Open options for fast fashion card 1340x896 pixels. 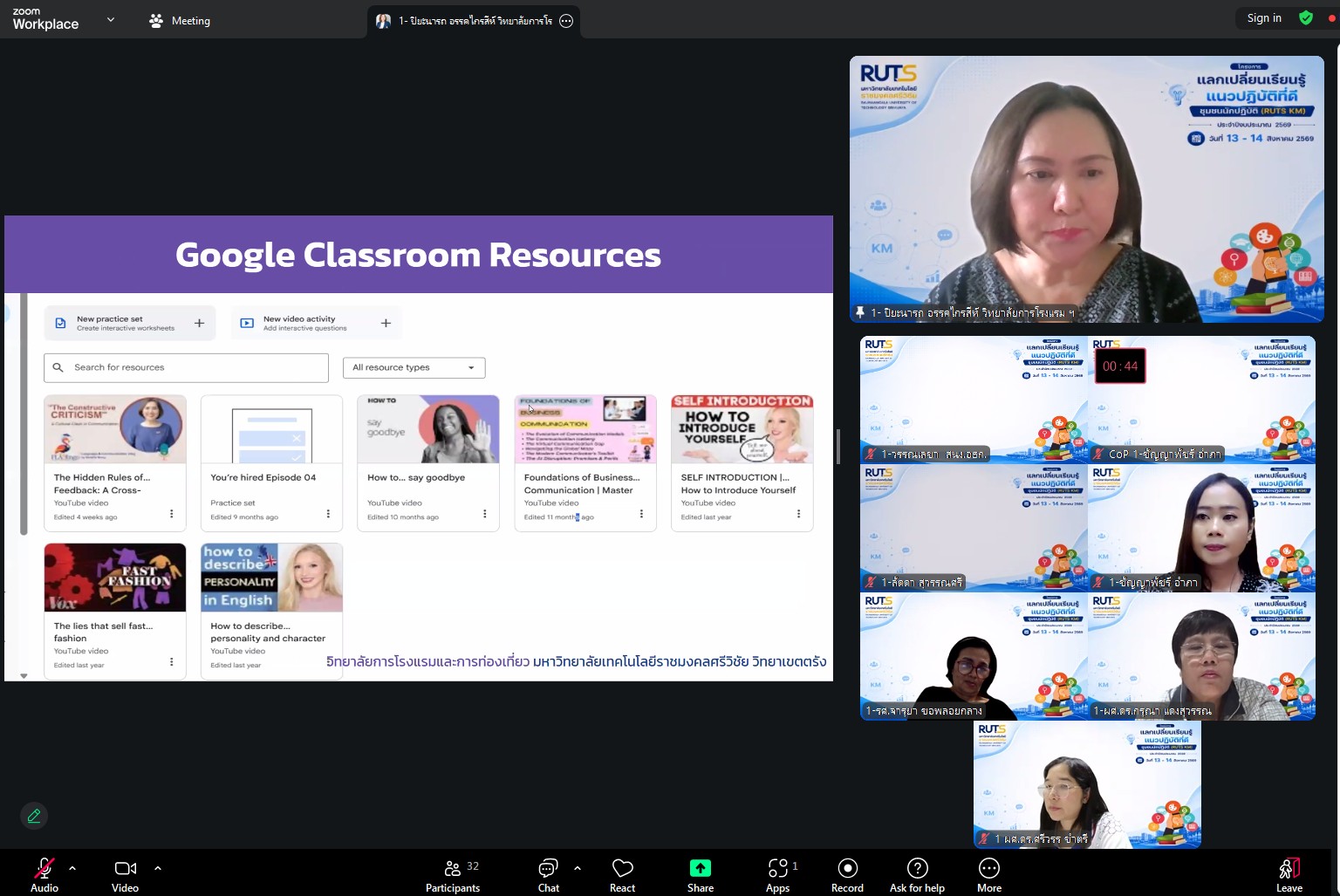171,662
